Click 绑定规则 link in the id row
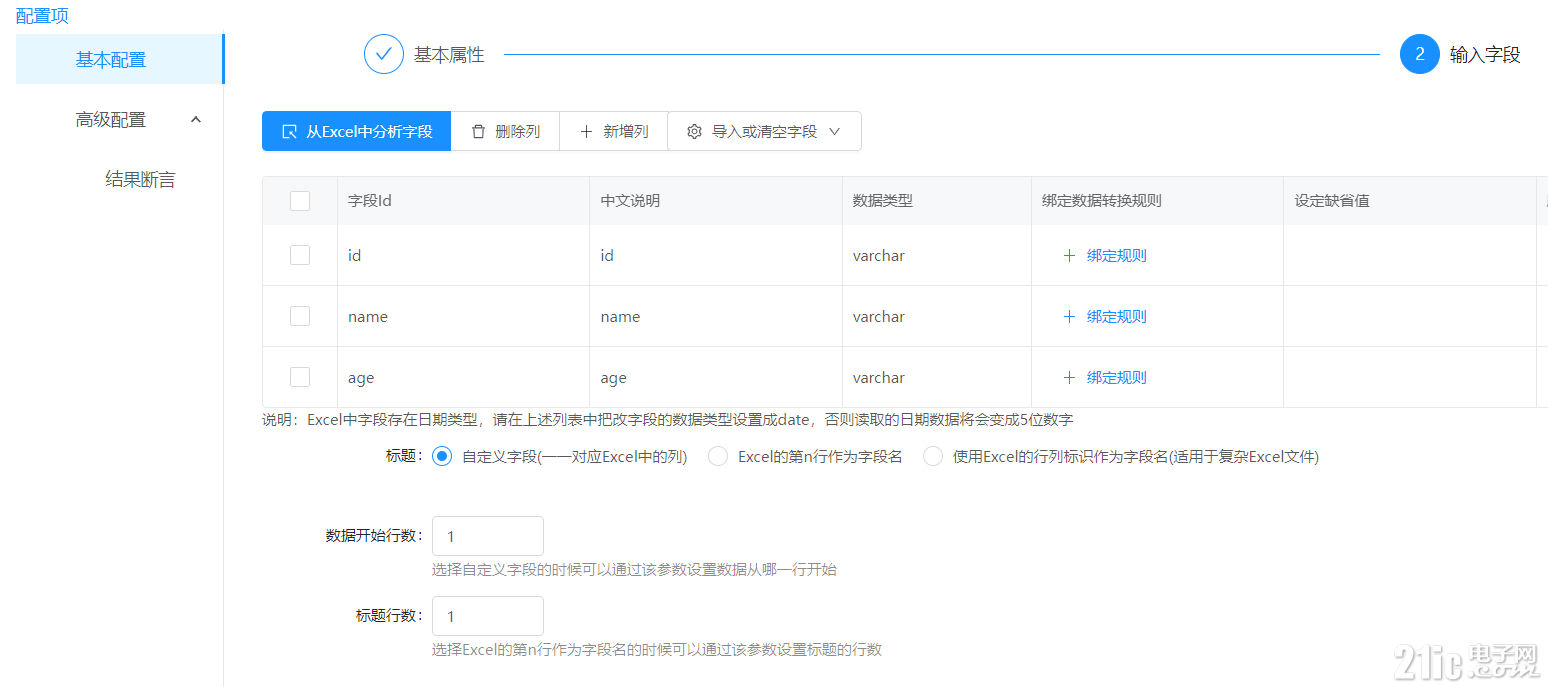1548x687 pixels. [1117, 255]
